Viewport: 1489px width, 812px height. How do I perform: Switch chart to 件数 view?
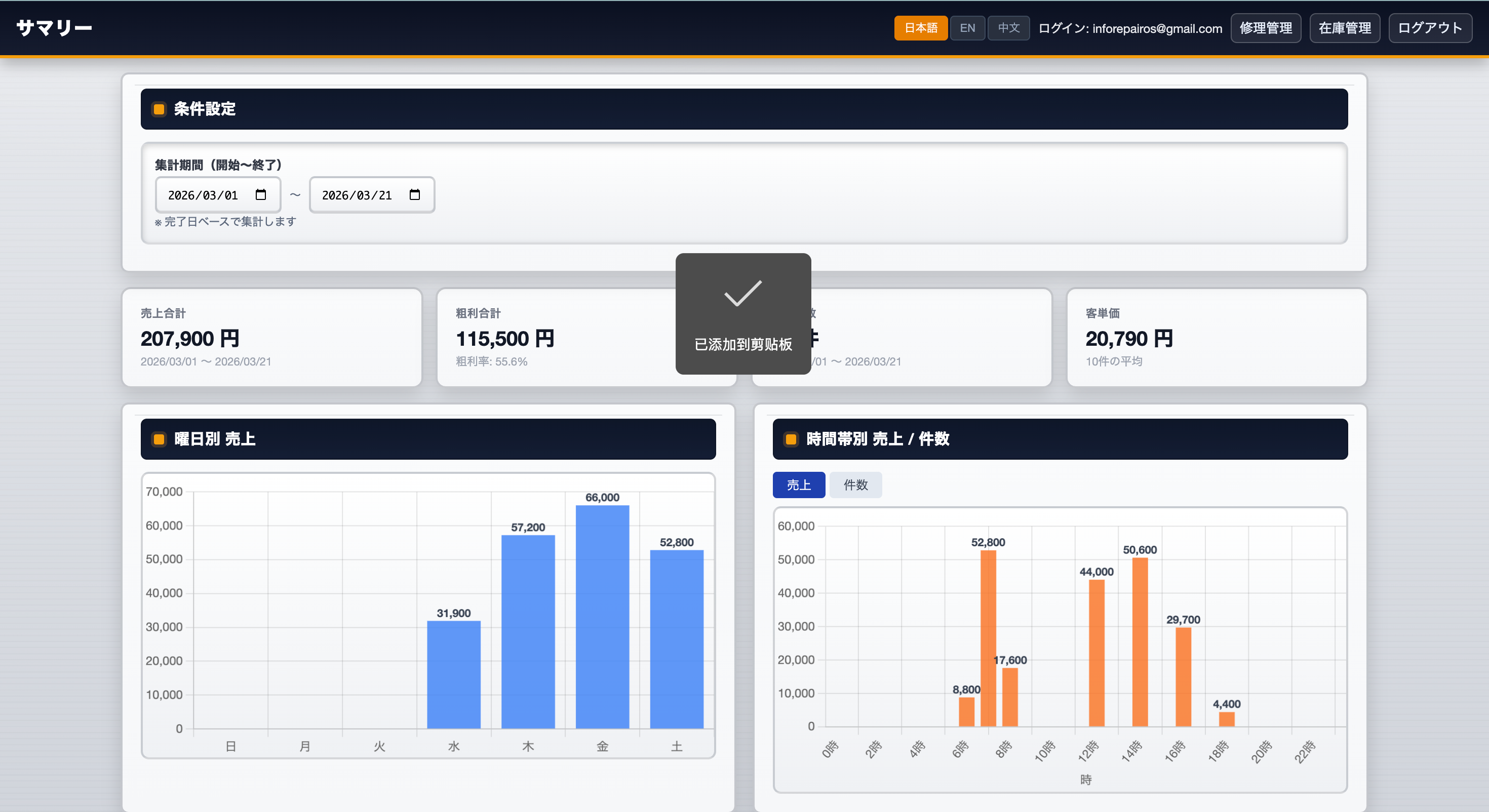pos(855,485)
